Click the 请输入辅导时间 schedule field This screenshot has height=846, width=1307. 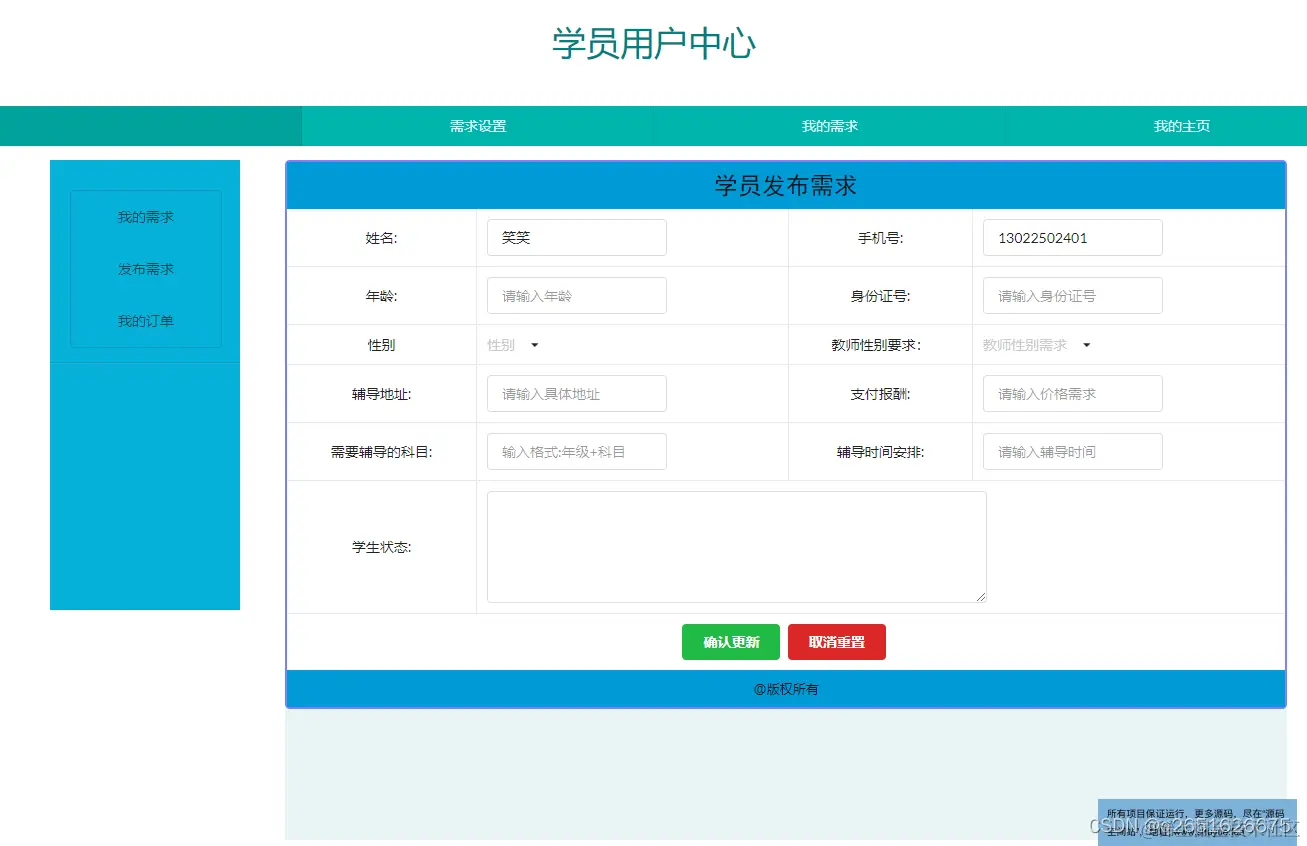[1071, 451]
